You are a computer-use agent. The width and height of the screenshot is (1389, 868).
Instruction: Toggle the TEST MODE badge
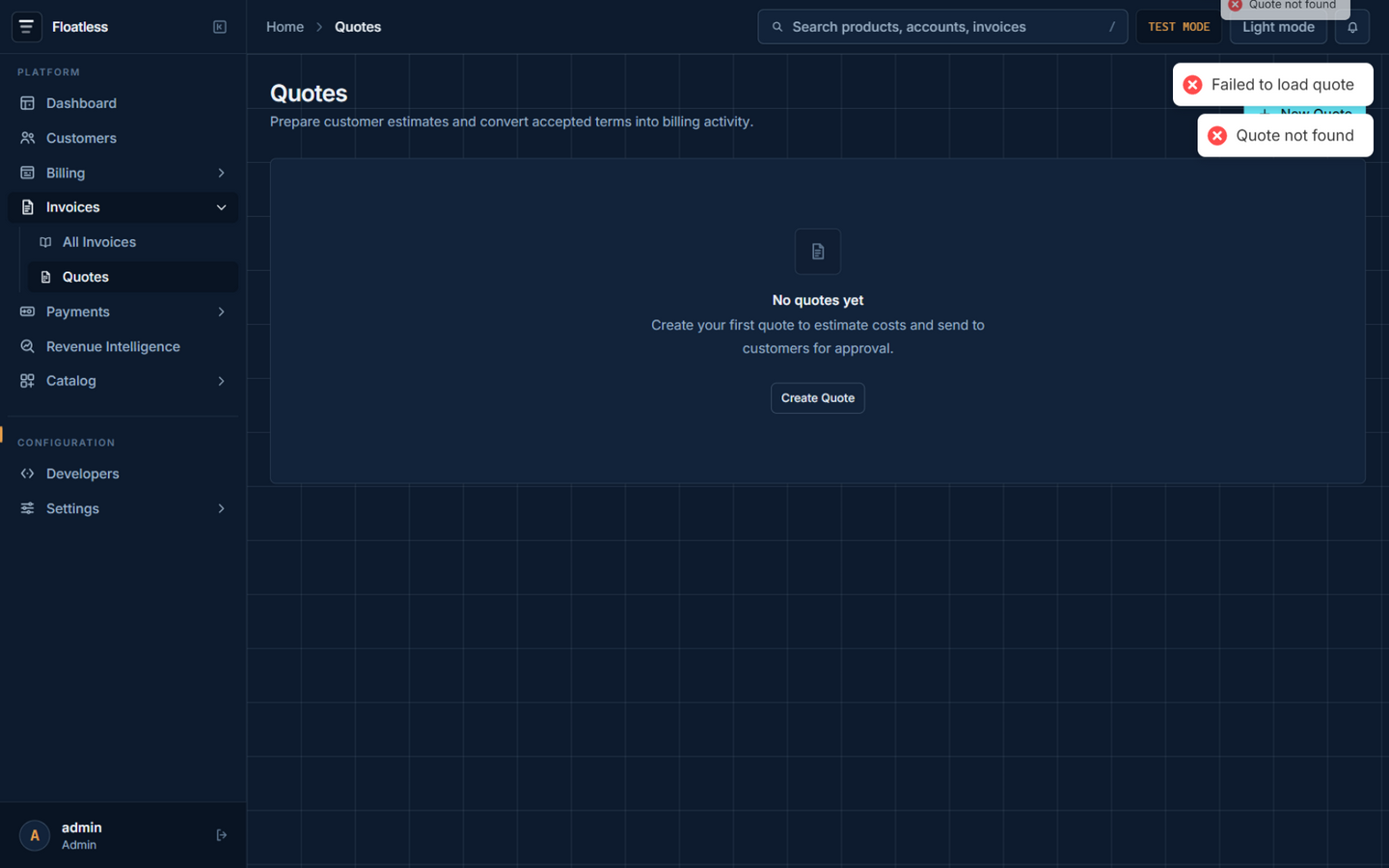click(x=1179, y=27)
